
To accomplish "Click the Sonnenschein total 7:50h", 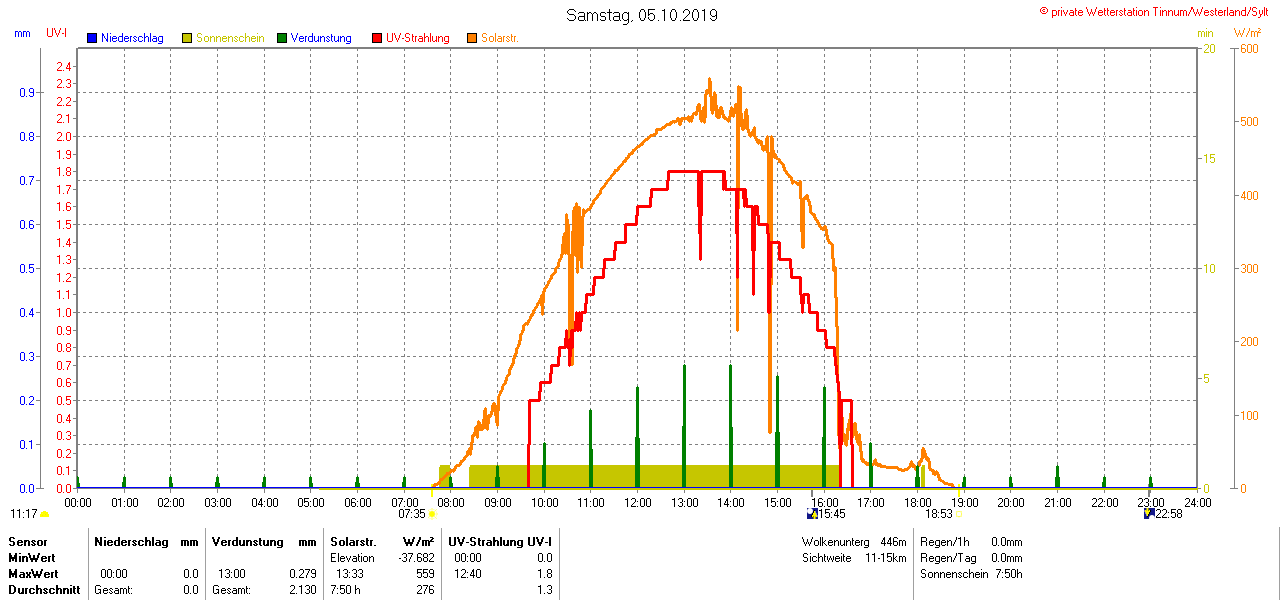I will point(1007,574).
